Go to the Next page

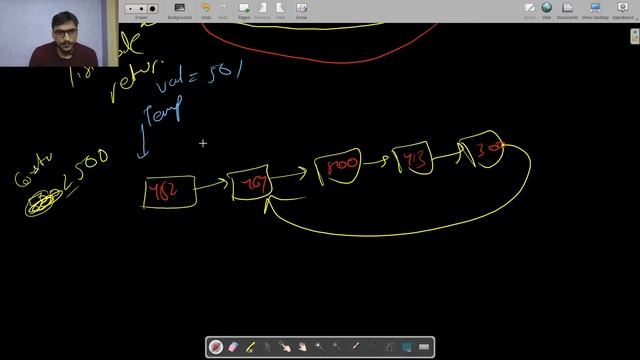[280, 11]
